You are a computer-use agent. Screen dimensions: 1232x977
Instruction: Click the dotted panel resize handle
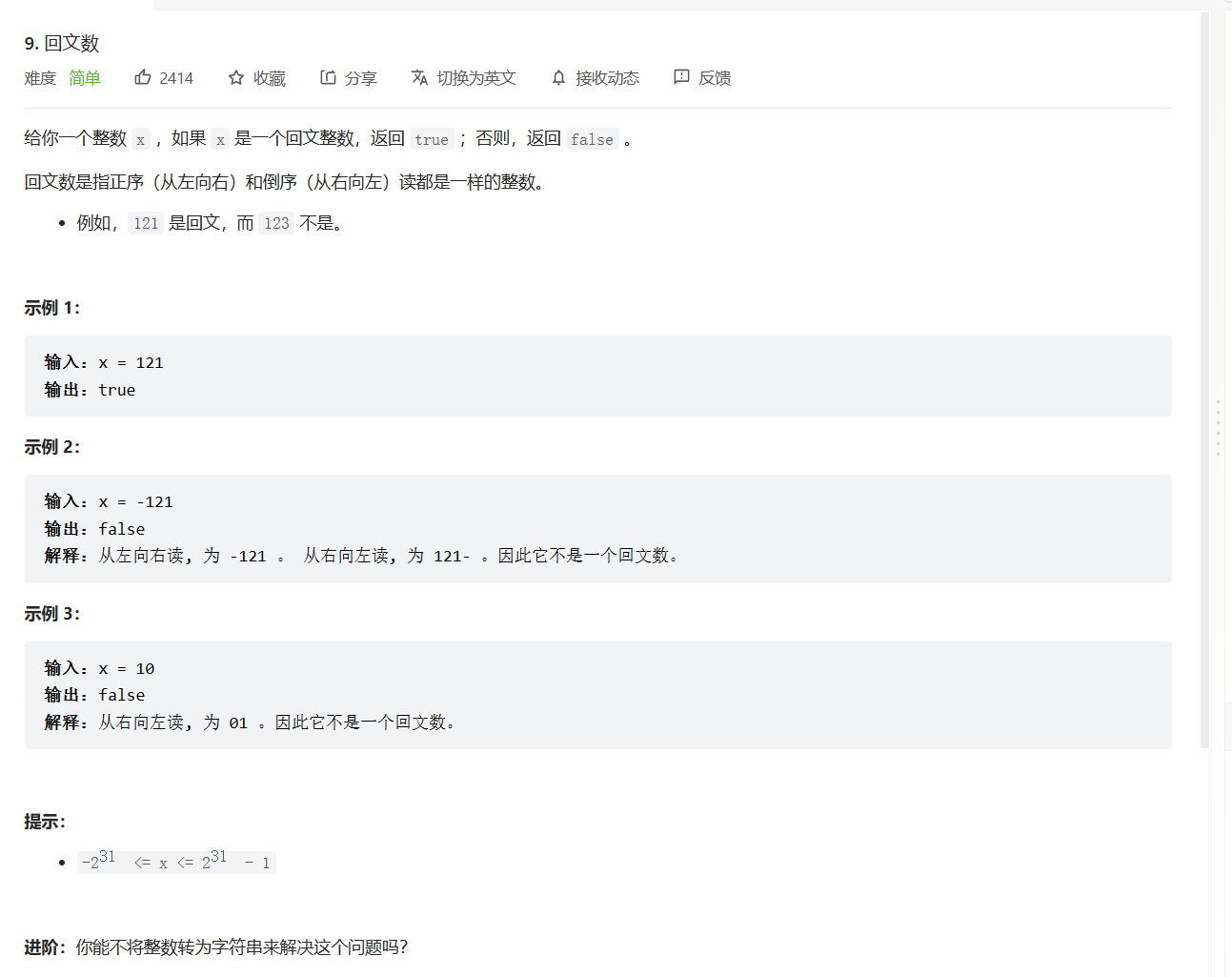pyautogui.click(x=1218, y=428)
